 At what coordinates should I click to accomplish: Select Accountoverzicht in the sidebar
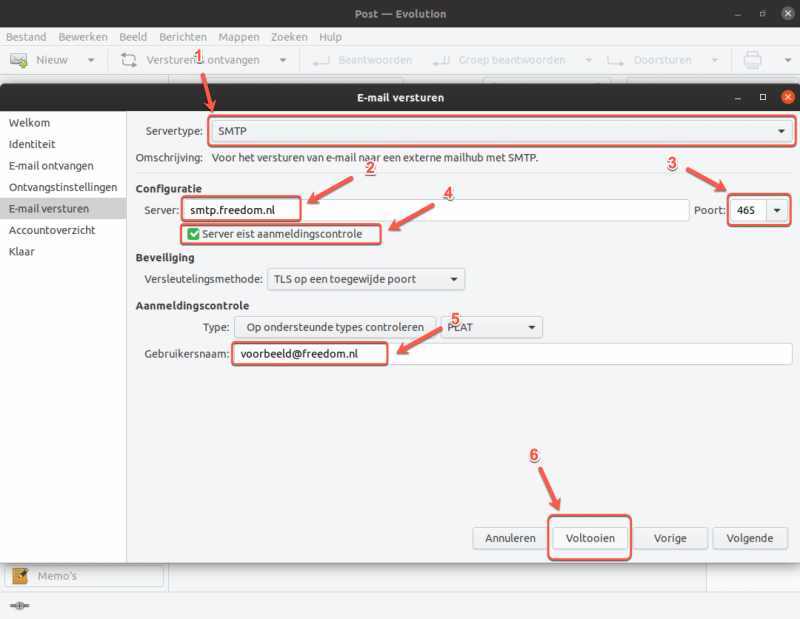52,230
